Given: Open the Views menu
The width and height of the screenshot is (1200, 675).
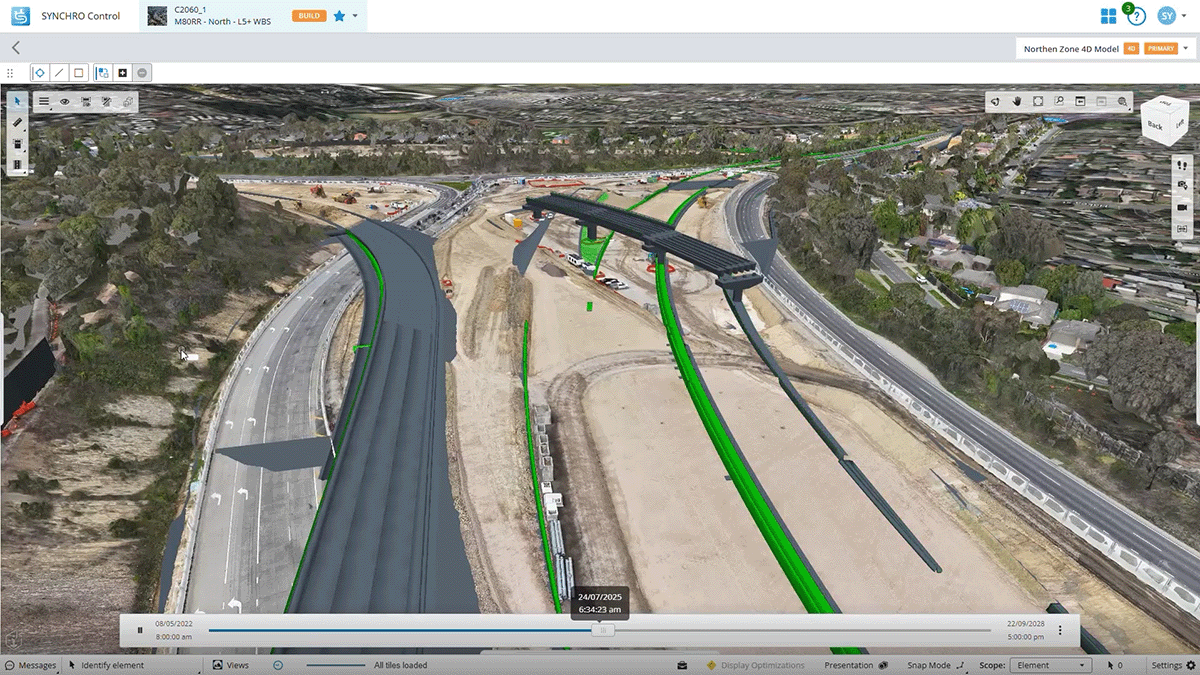Looking at the screenshot, I should (x=231, y=665).
